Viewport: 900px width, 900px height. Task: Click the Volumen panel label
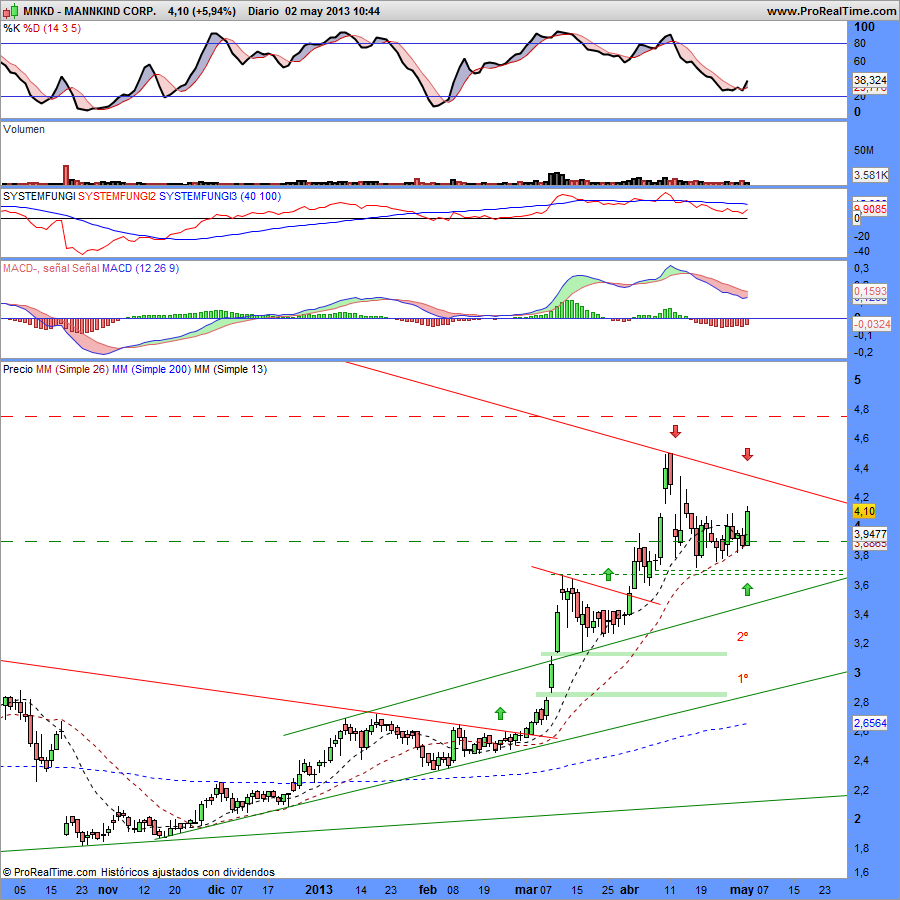(24, 129)
